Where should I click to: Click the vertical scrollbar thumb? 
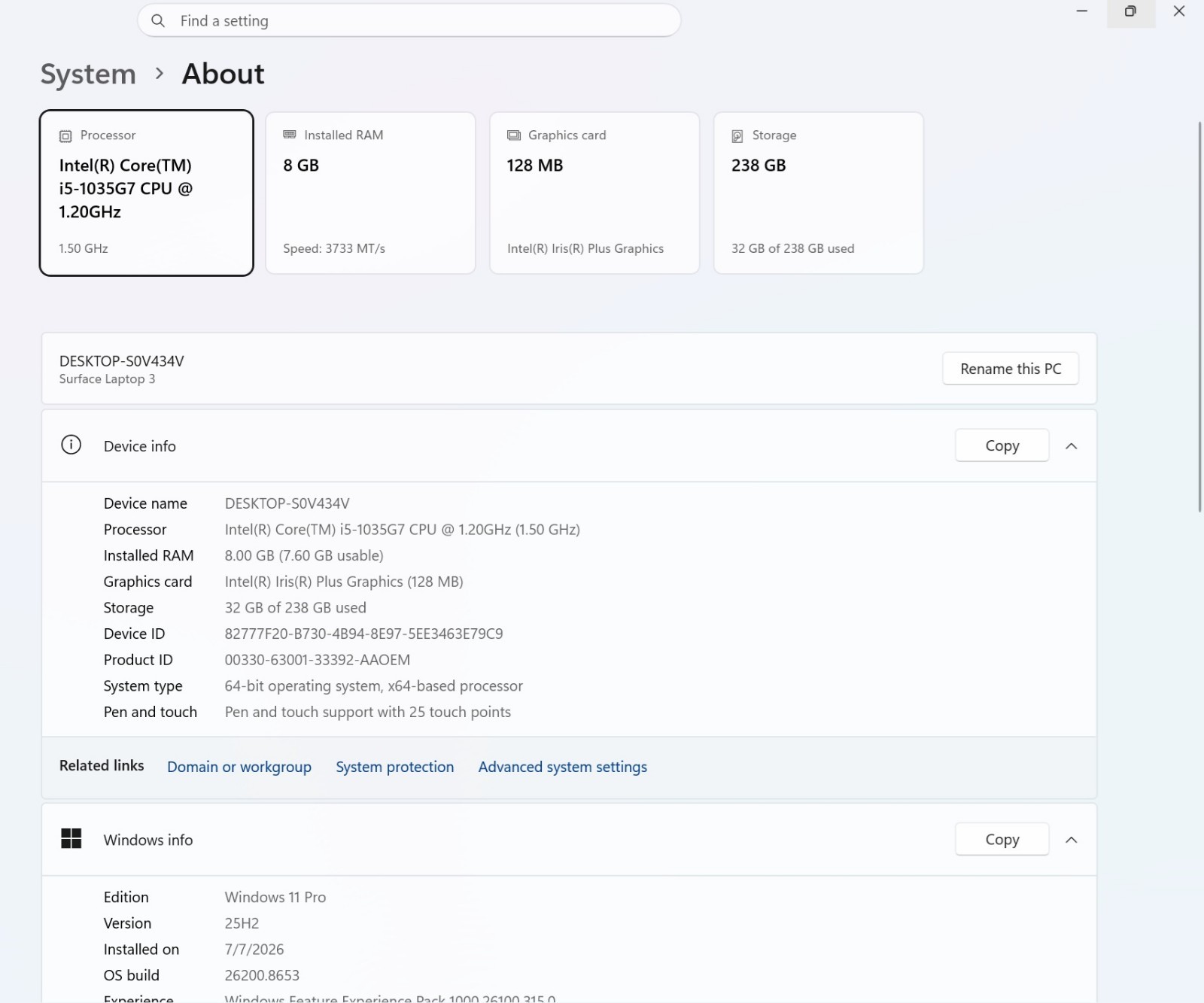1199,316
